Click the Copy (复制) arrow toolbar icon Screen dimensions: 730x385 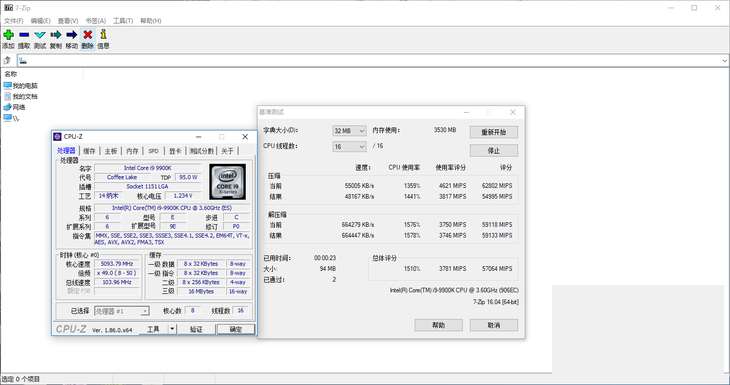click(x=56, y=35)
